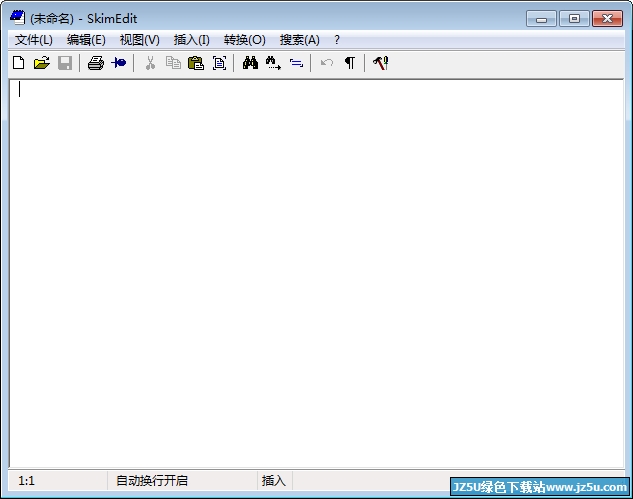Open the 编辑(E) menu
The image size is (633, 499).
[x=86, y=40]
